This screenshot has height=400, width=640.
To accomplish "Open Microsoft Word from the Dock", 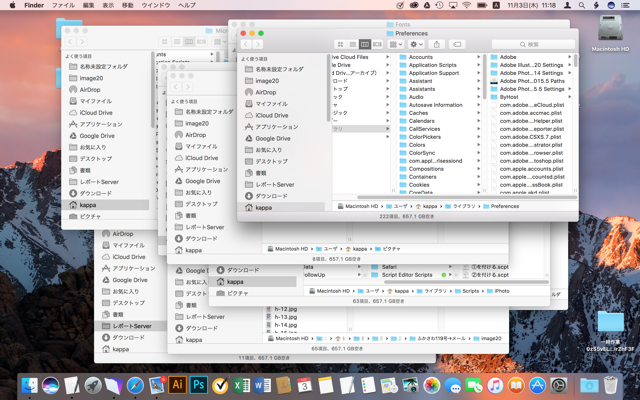I will point(262,385).
